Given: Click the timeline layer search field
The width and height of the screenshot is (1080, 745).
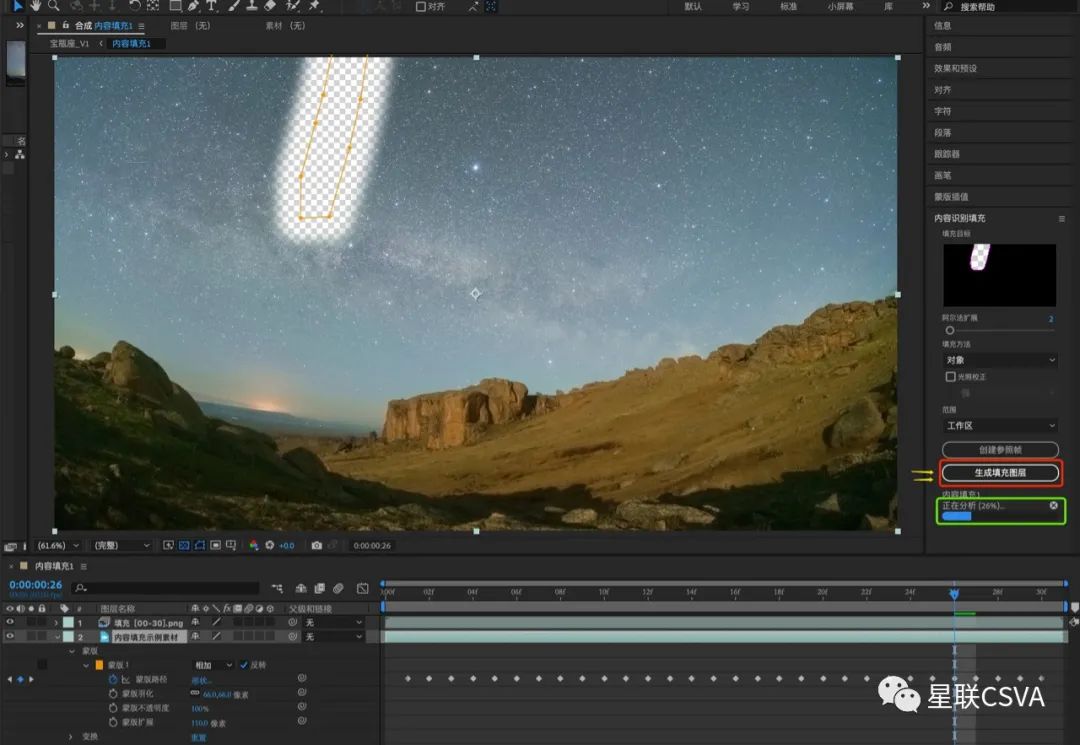Looking at the screenshot, I should [x=165, y=588].
